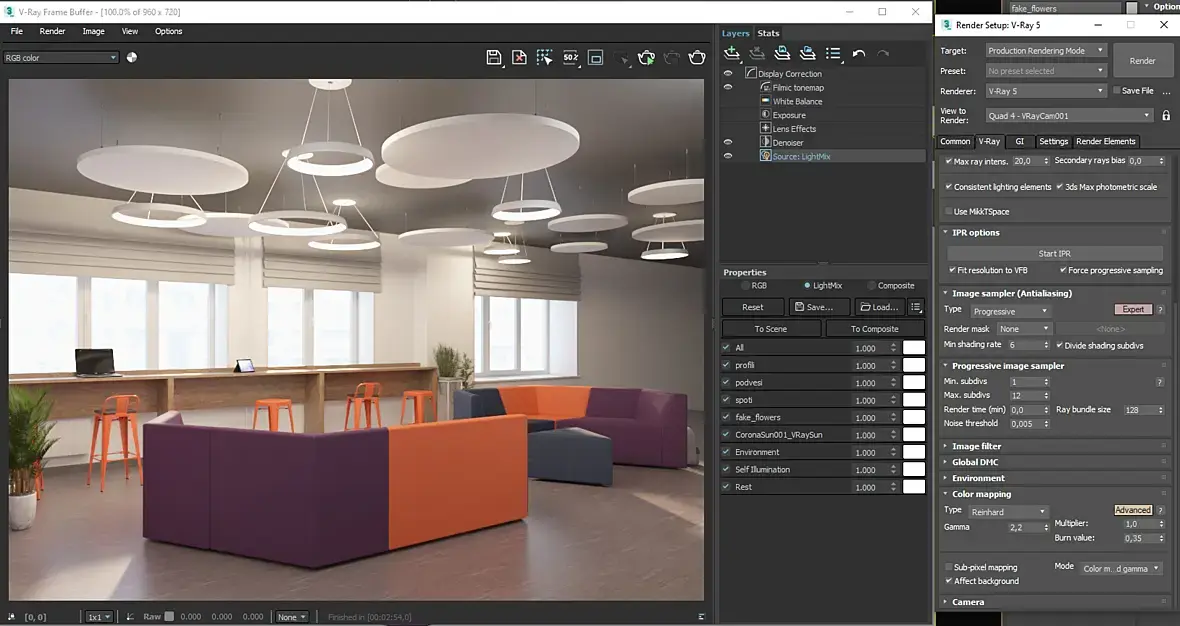Image resolution: width=1180 pixels, height=626 pixels.
Task: Open the View to Render Quad 4 dropdown
Action: [1069, 116]
